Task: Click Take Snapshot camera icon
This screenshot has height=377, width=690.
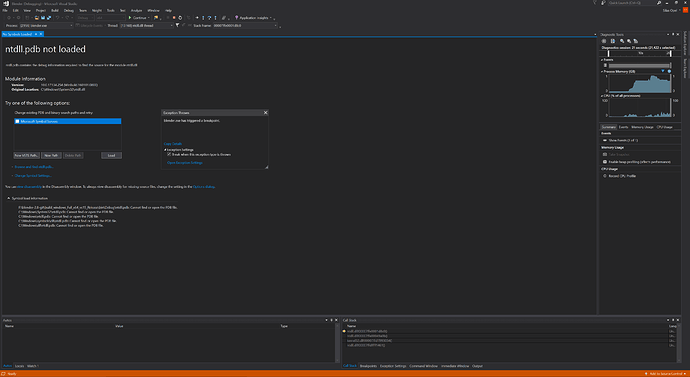Action: [605, 155]
